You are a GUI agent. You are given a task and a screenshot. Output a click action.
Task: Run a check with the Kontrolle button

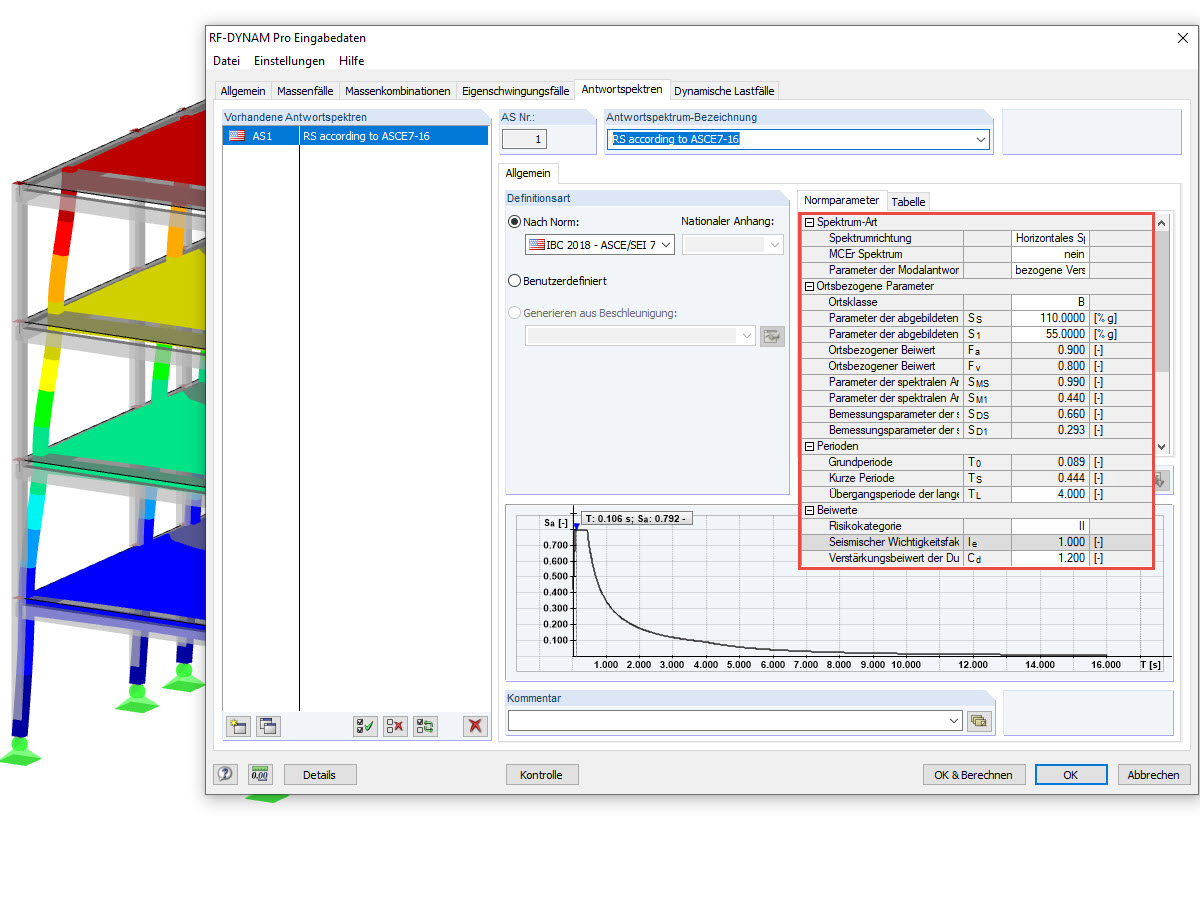pyautogui.click(x=541, y=774)
